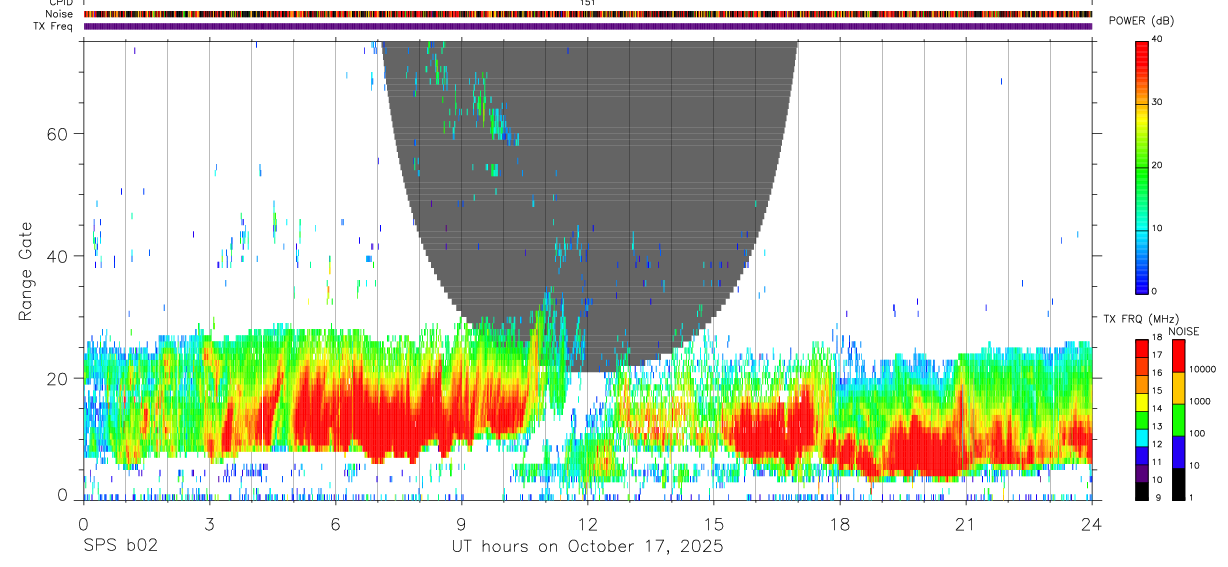Click the 14 MHz label on TX scale
The image size is (1228, 567).
tap(1157, 408)
